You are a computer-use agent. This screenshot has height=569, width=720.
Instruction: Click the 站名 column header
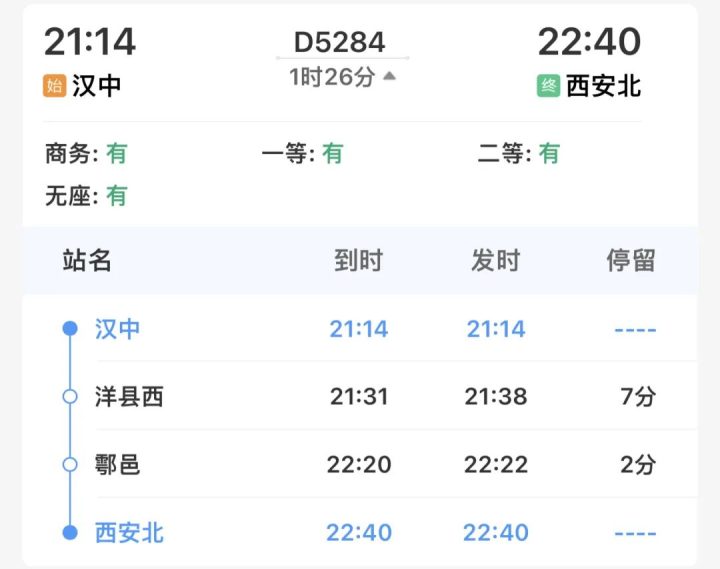pos(87,261)
